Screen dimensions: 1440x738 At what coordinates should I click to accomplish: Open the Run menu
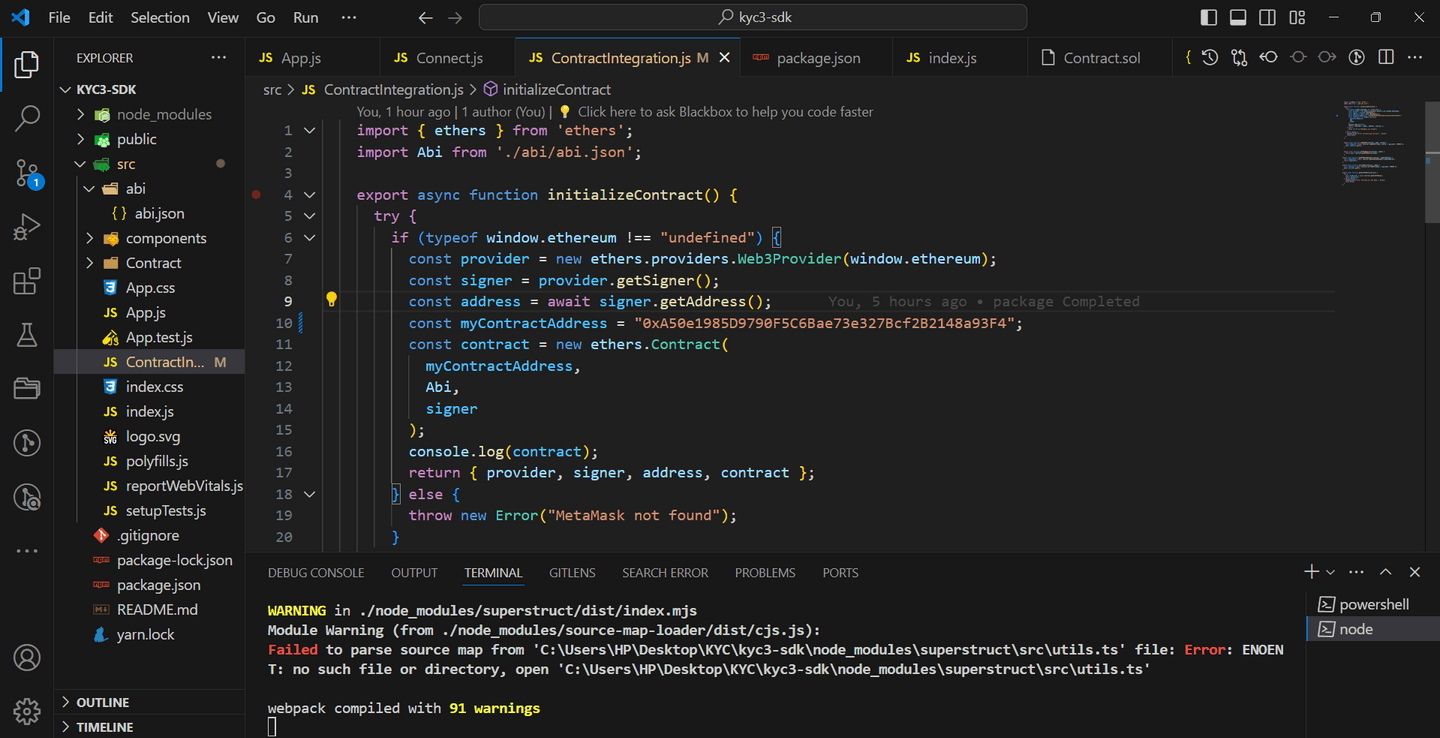[306, 17]
